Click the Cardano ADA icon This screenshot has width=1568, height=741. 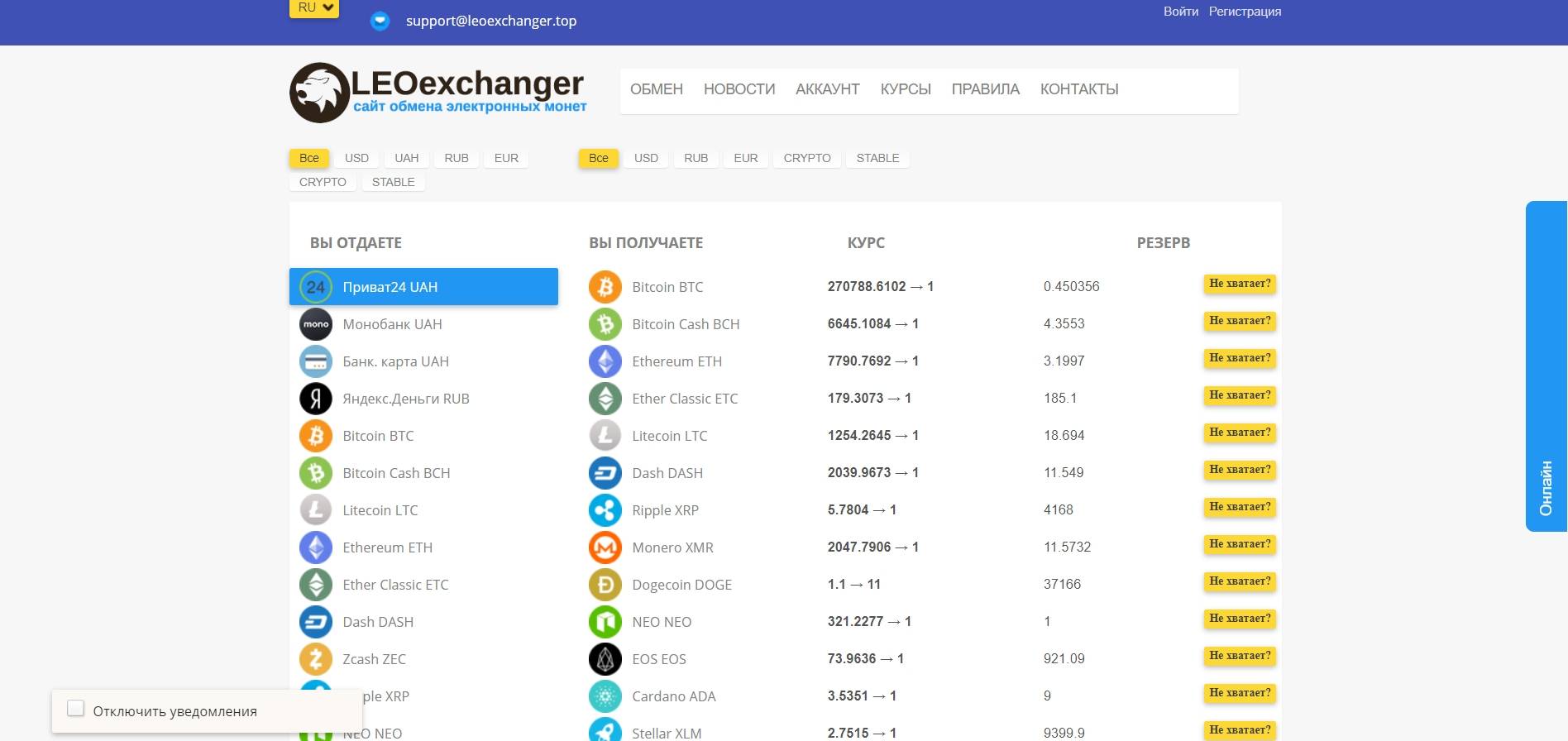tap(605, 696)
